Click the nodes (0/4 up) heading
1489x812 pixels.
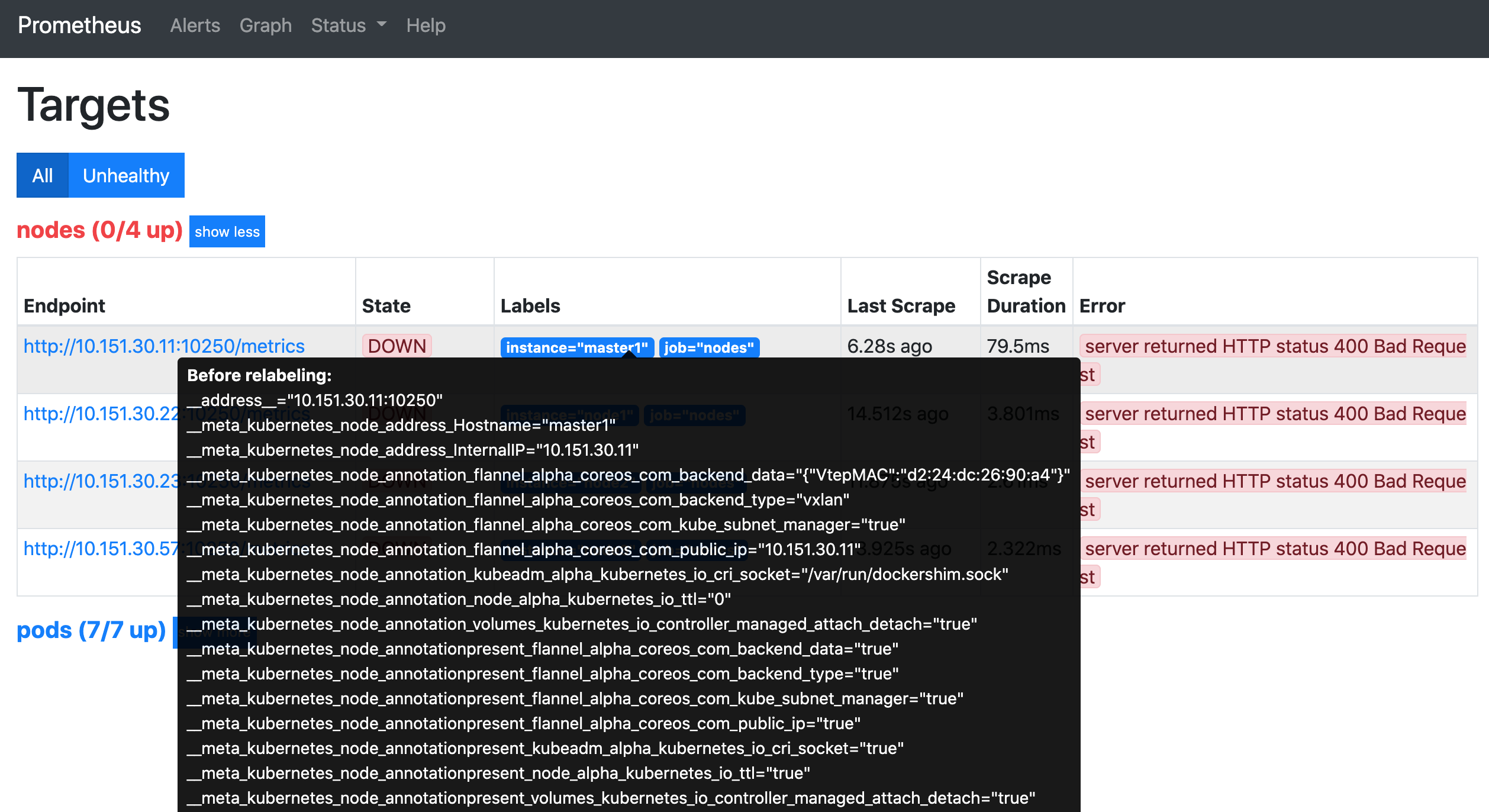click(x=99, y=230)
